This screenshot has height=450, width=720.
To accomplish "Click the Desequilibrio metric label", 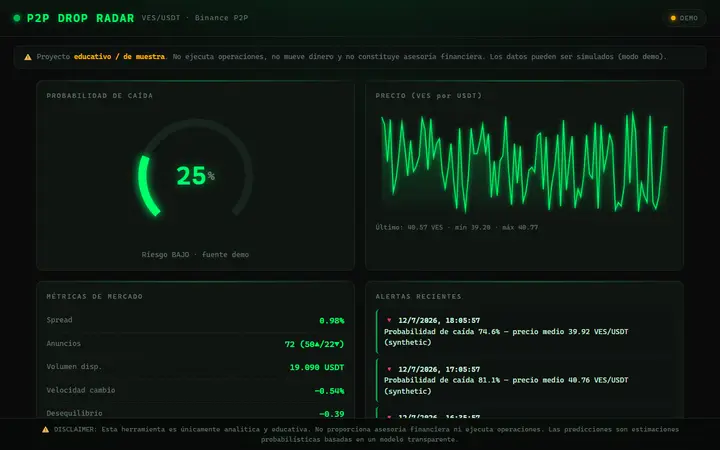I will point(74,413).
